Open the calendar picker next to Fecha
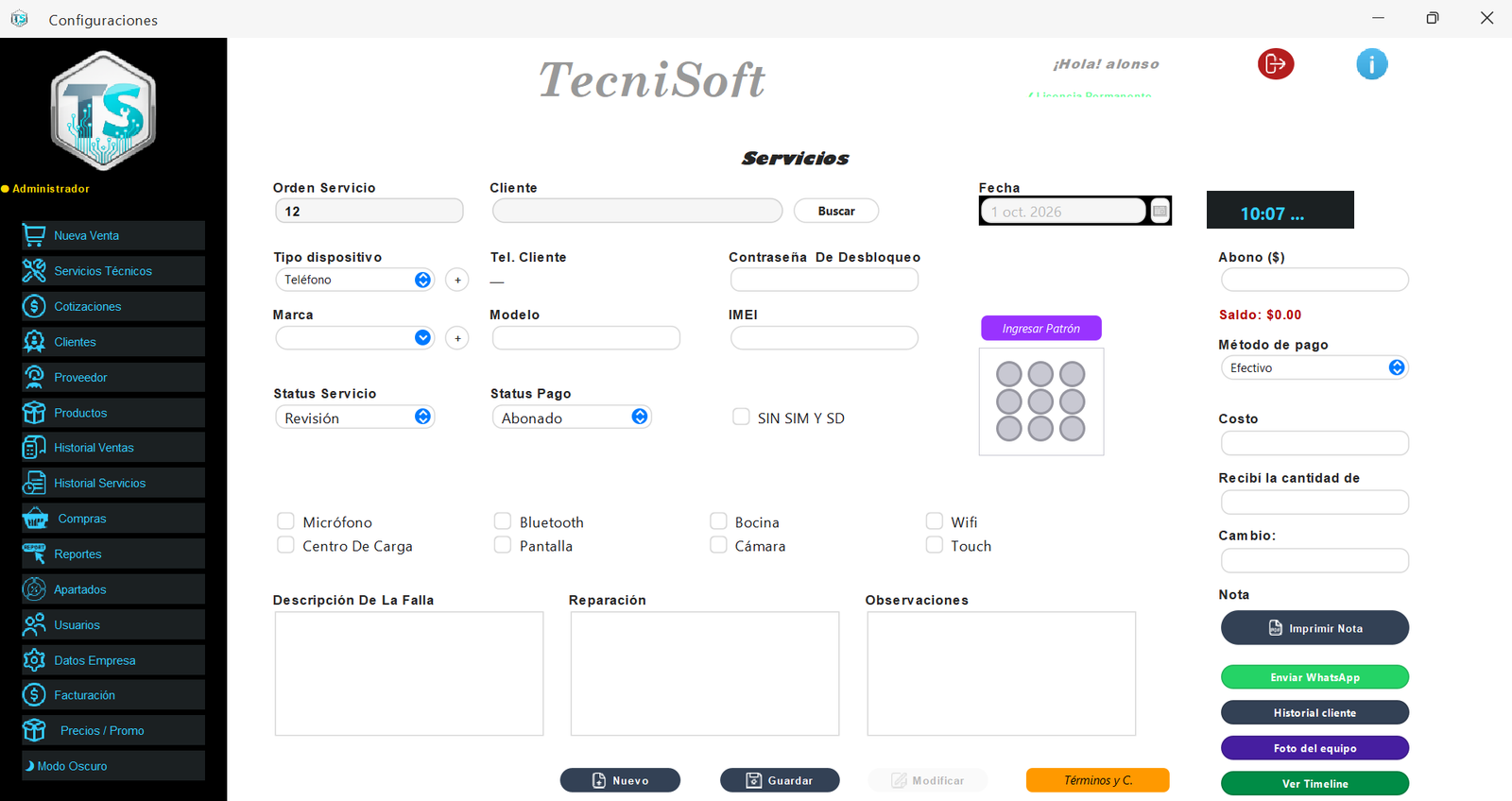The width and height of the screenshot is (1512, 801). 1160,211
